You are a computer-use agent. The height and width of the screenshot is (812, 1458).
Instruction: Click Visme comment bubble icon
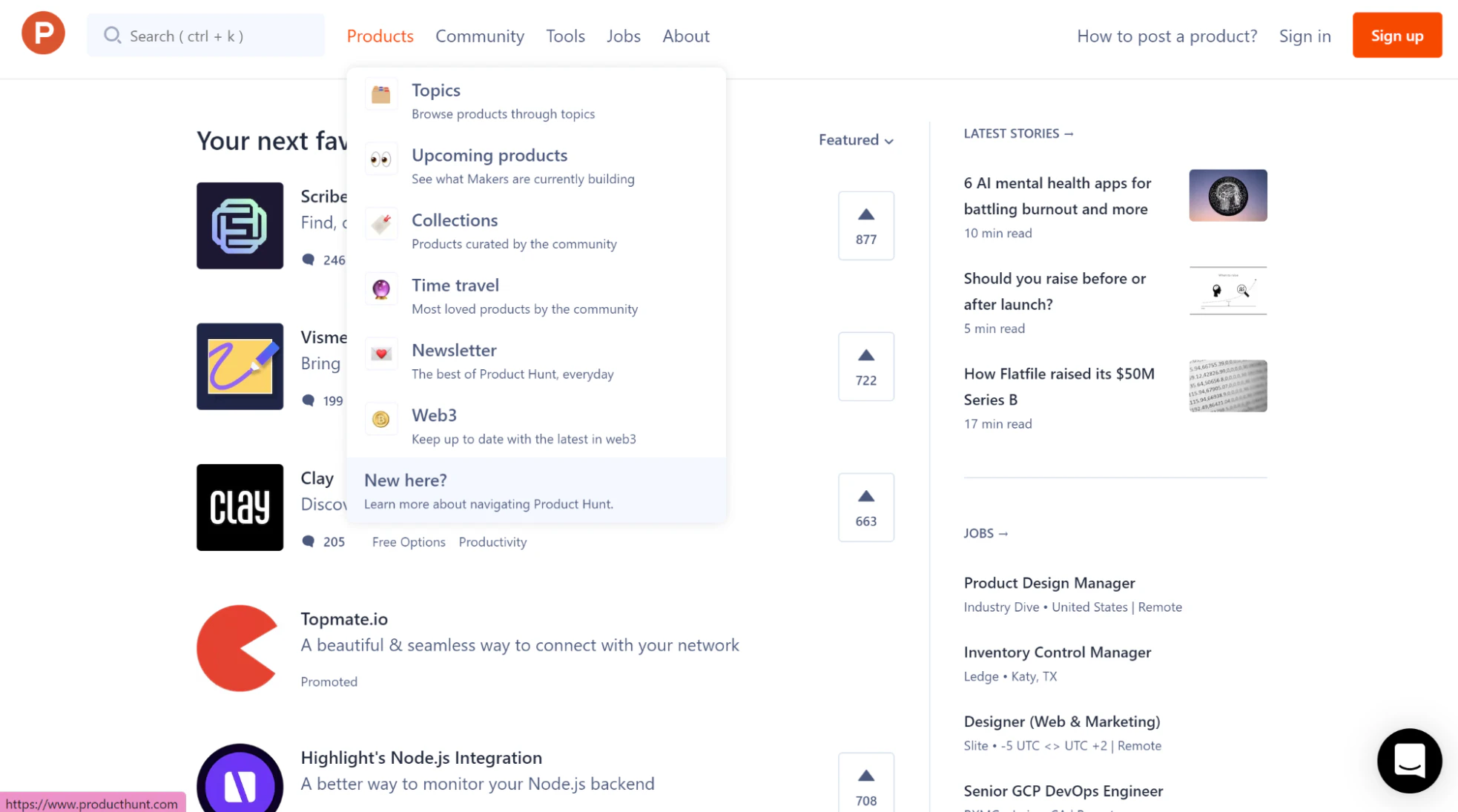[309, 400]
